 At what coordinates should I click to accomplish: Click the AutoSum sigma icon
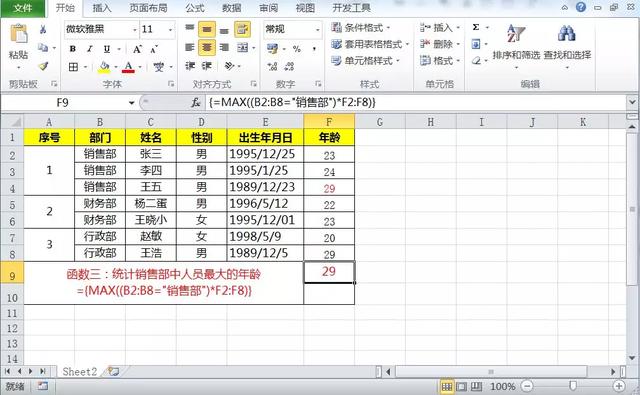click(x=476, y=27)
